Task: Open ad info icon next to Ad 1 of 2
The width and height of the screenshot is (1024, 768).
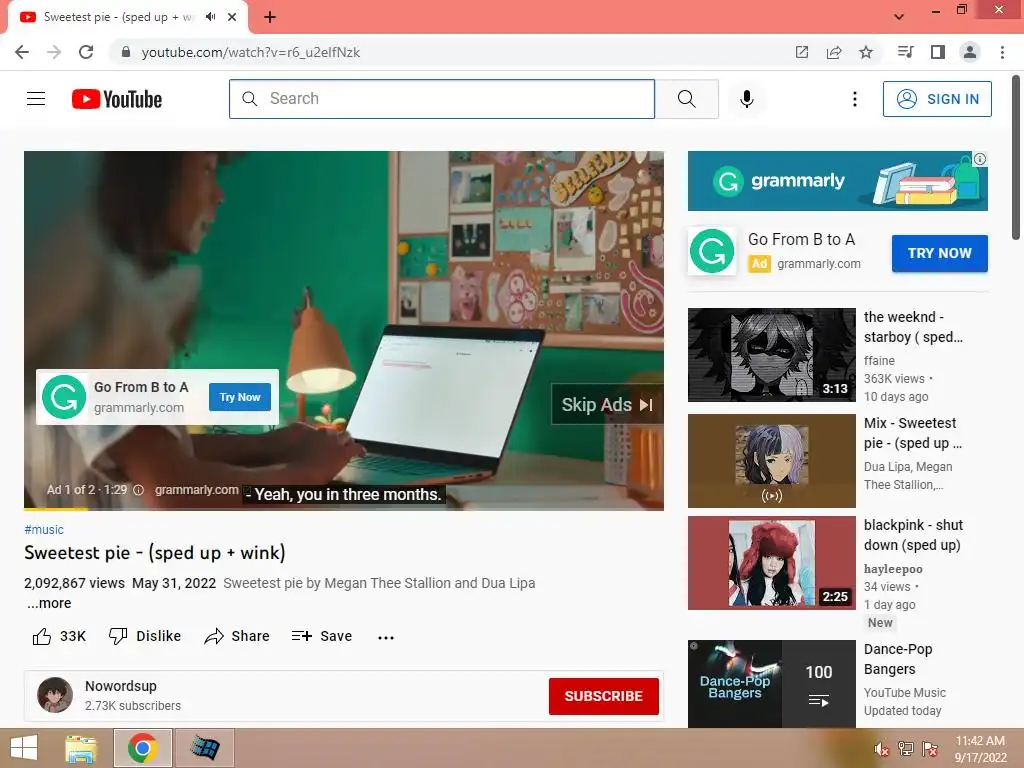Action: pos(138,490)
